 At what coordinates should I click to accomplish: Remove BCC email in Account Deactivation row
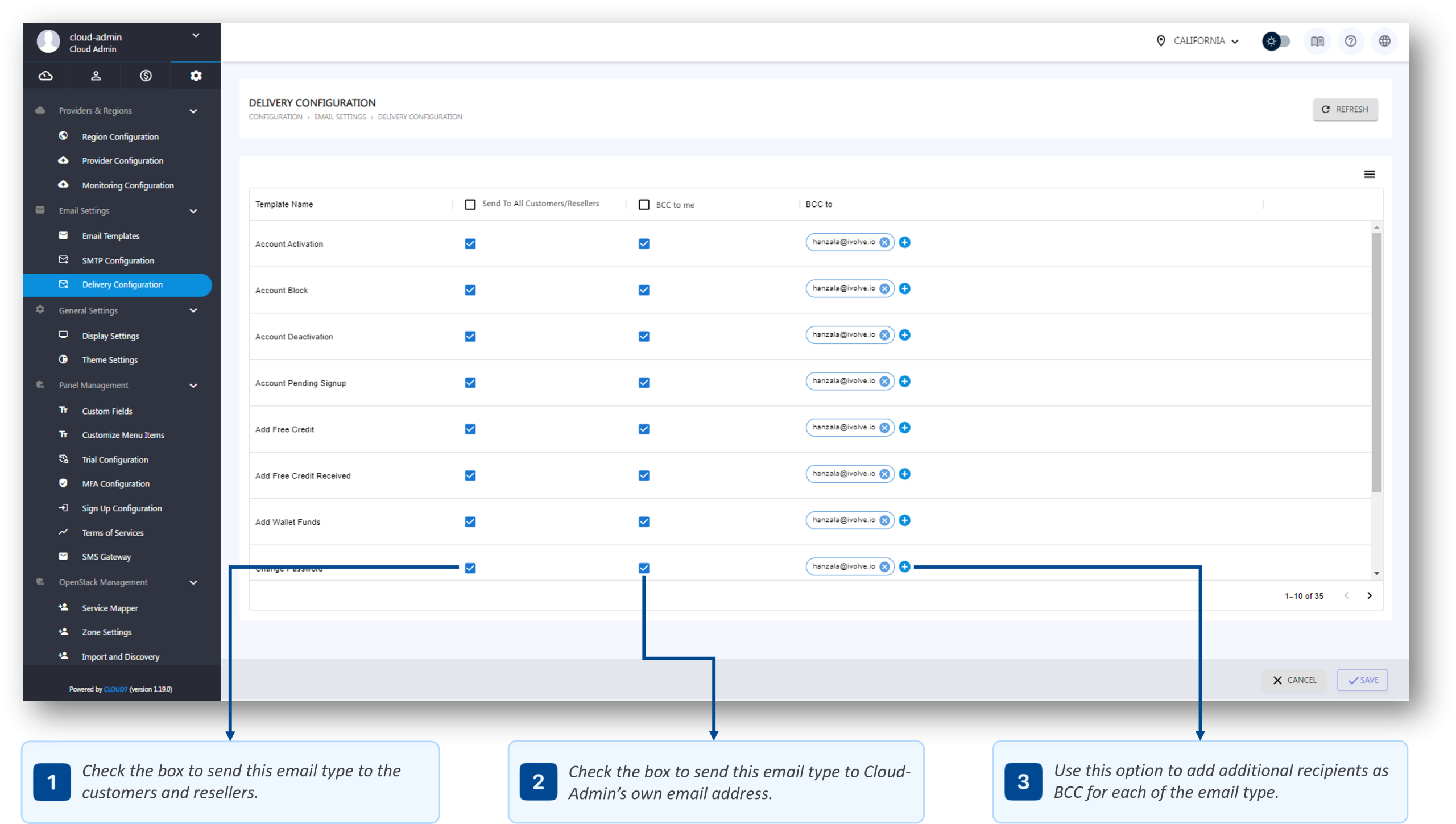(884, 335)
